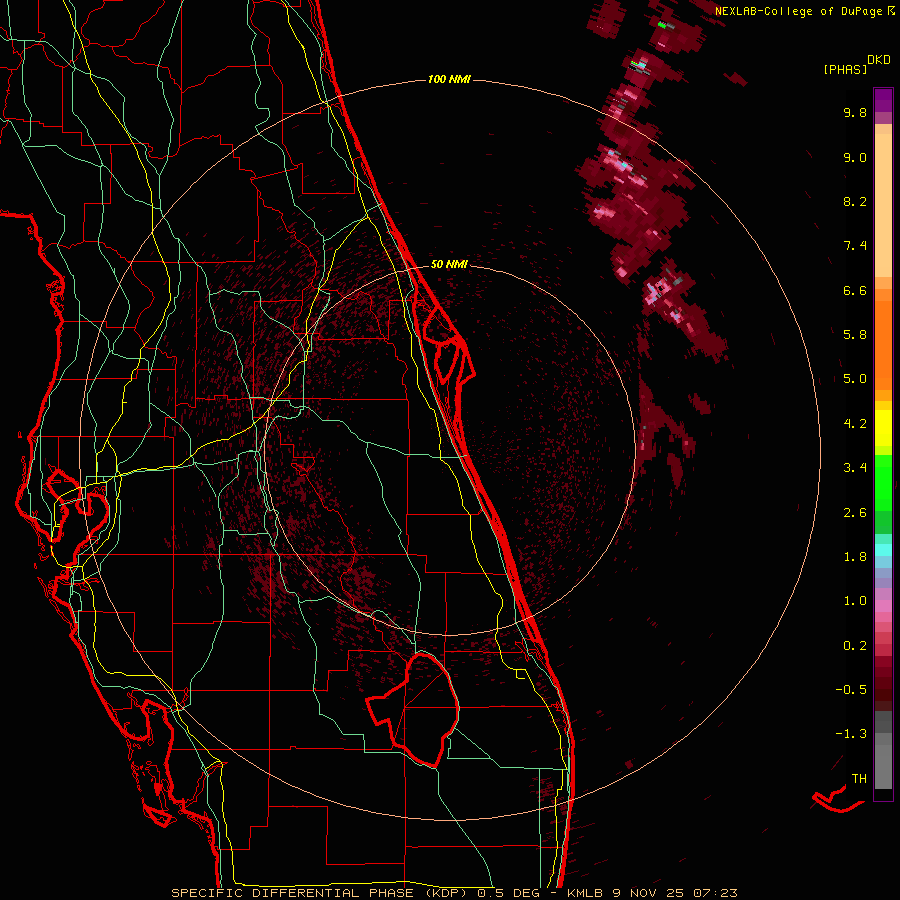Click the 1.0 scale value
Screen dimensions: 900x900
tap(855, 601)
